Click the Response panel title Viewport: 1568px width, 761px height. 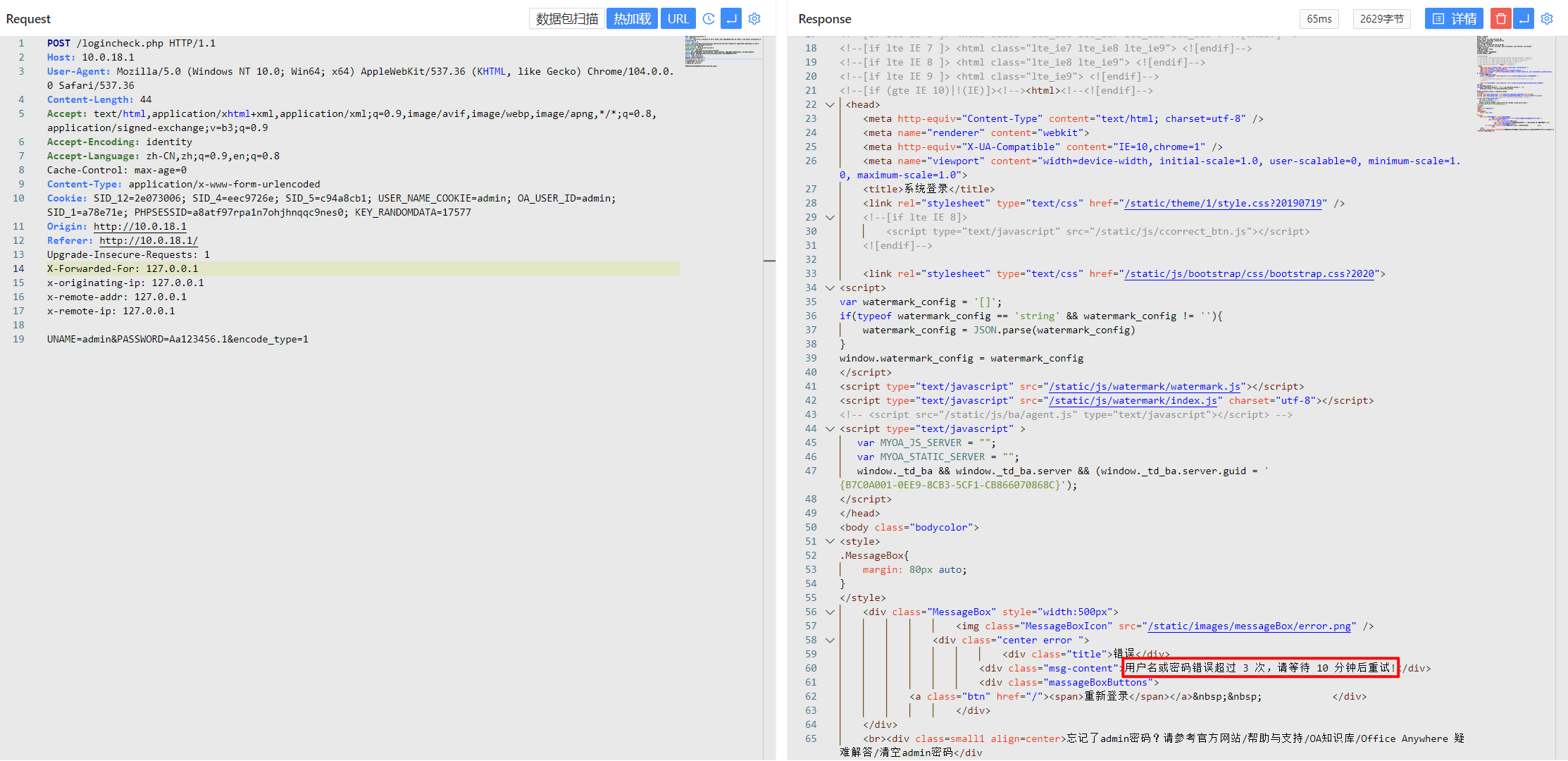click(824, 19)
